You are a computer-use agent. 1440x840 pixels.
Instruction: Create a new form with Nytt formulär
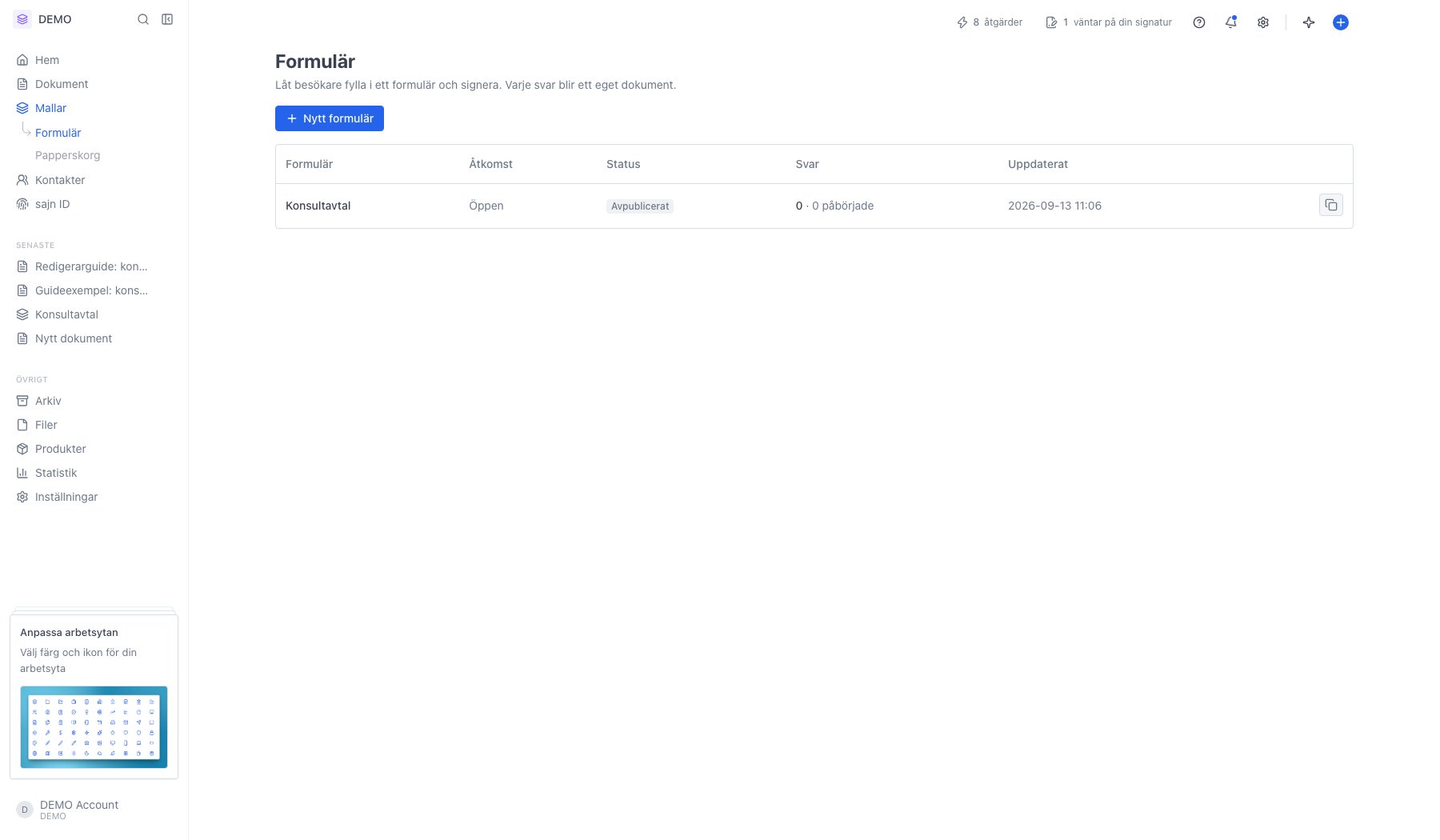[x=330, y=118]
